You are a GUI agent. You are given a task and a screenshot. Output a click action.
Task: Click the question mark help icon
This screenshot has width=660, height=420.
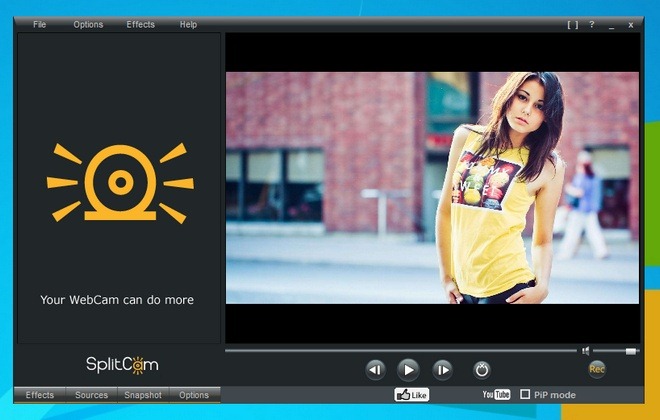point(592,24)
